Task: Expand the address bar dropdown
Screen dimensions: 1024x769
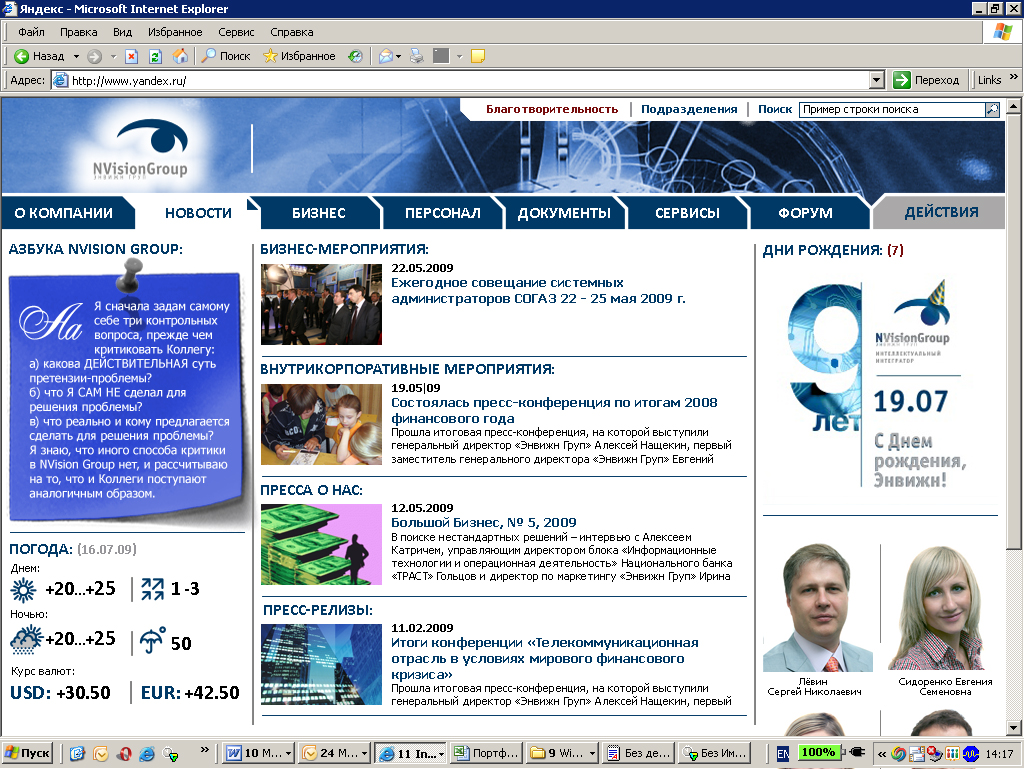Action: (x=877, y=80)
